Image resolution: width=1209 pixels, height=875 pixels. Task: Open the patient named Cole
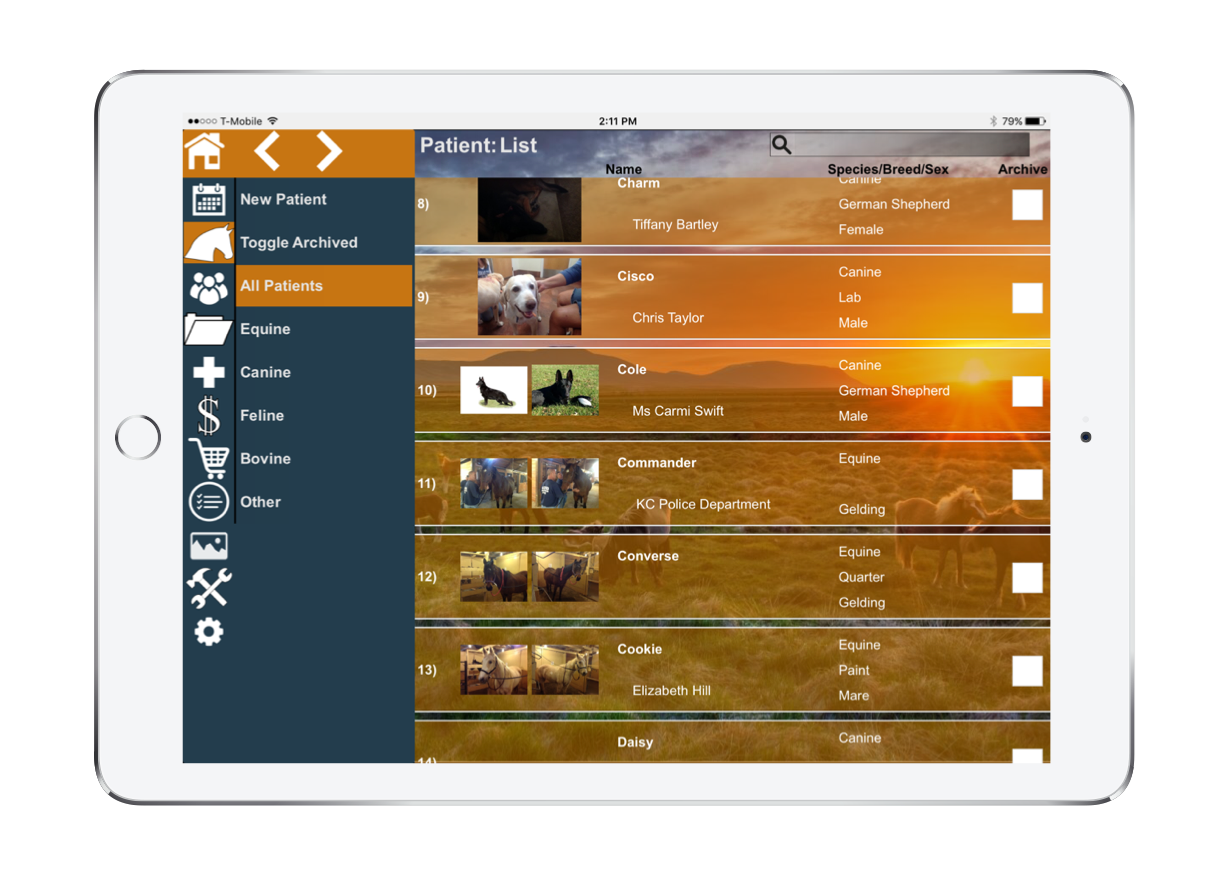[632, 369]
